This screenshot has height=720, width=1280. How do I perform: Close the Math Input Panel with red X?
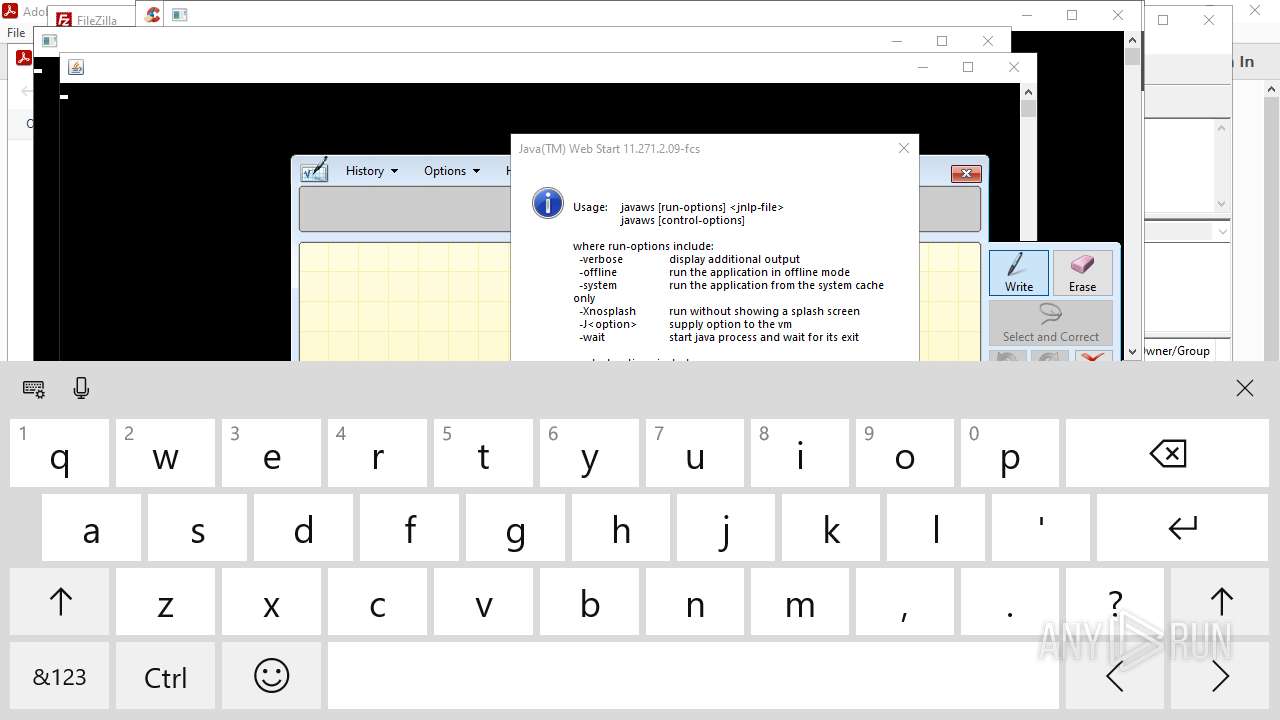965,173
